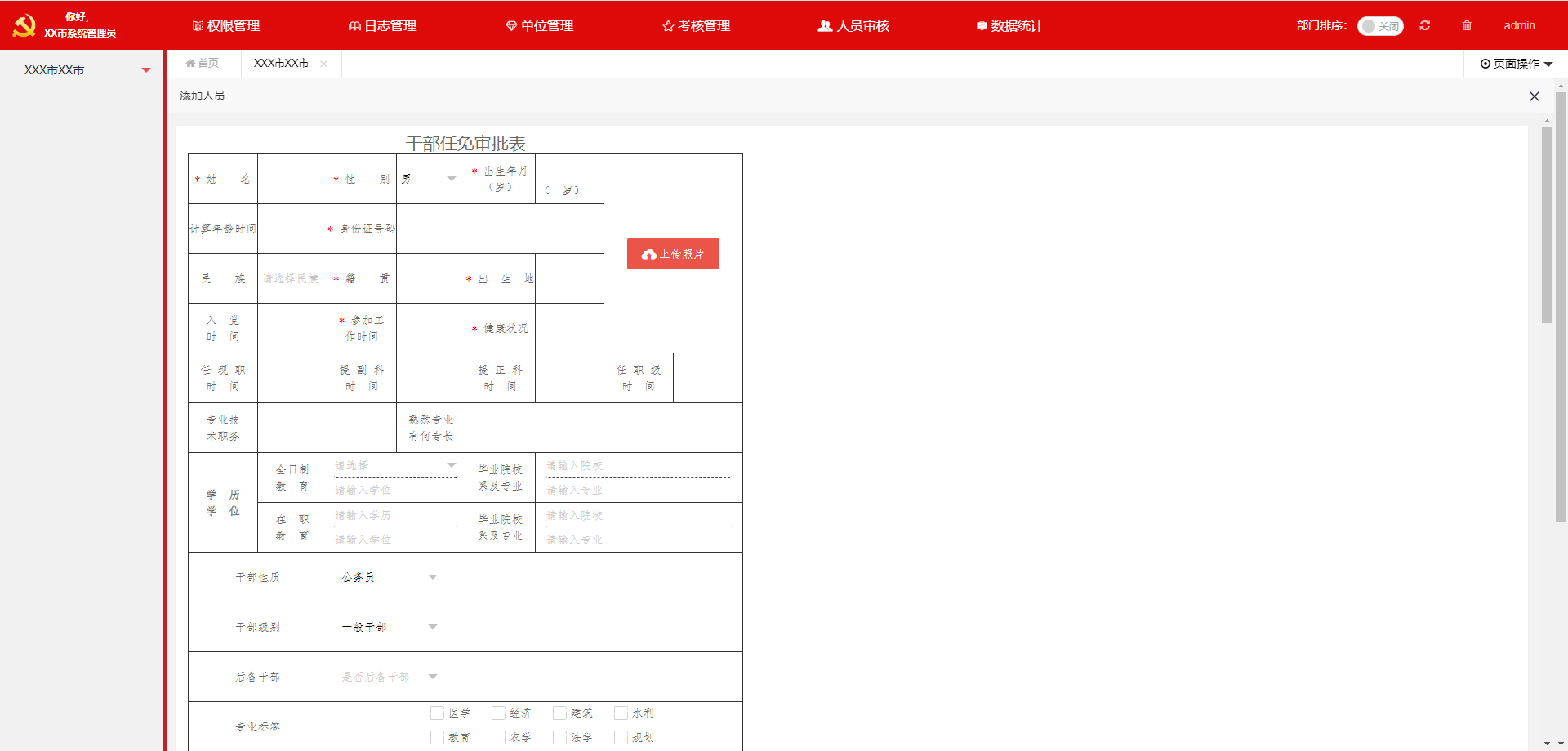Image resolution: width=1568 pixels, height=751 pixels.
Task: Click the refresh icon in top bar
Action: coord(1425,25)
